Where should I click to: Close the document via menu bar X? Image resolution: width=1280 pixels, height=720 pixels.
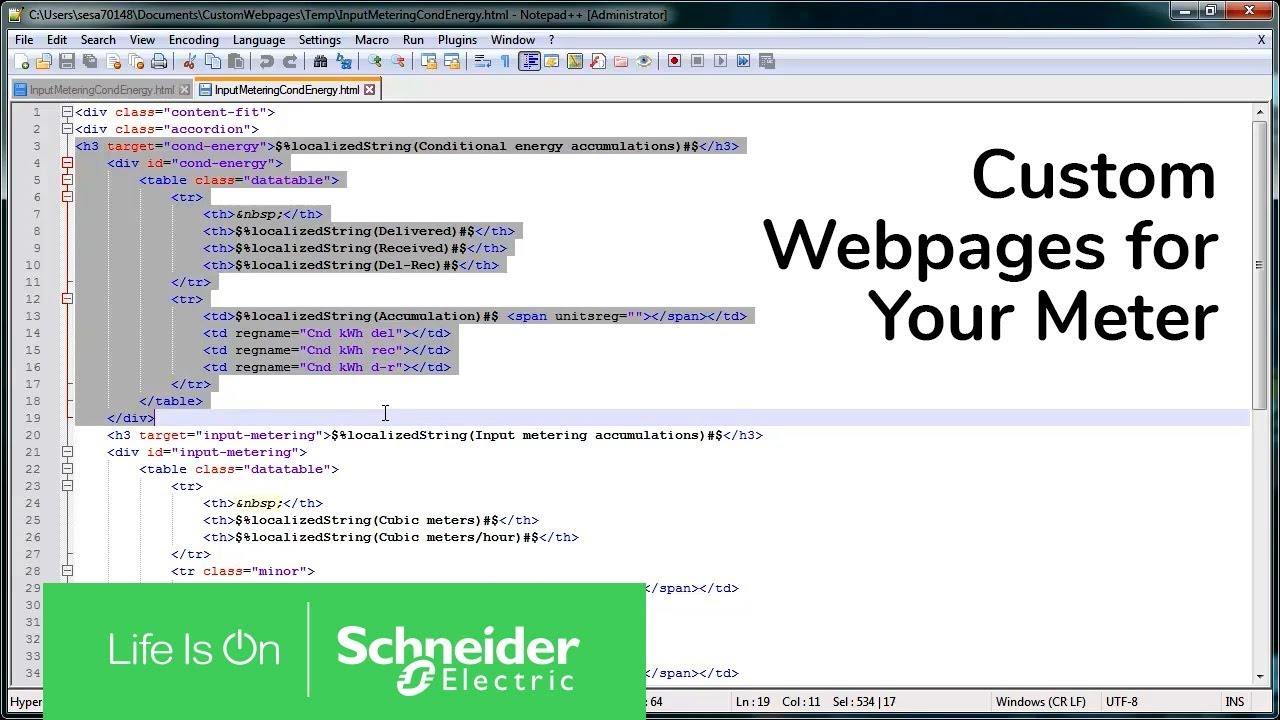[x=1261, y=40]
